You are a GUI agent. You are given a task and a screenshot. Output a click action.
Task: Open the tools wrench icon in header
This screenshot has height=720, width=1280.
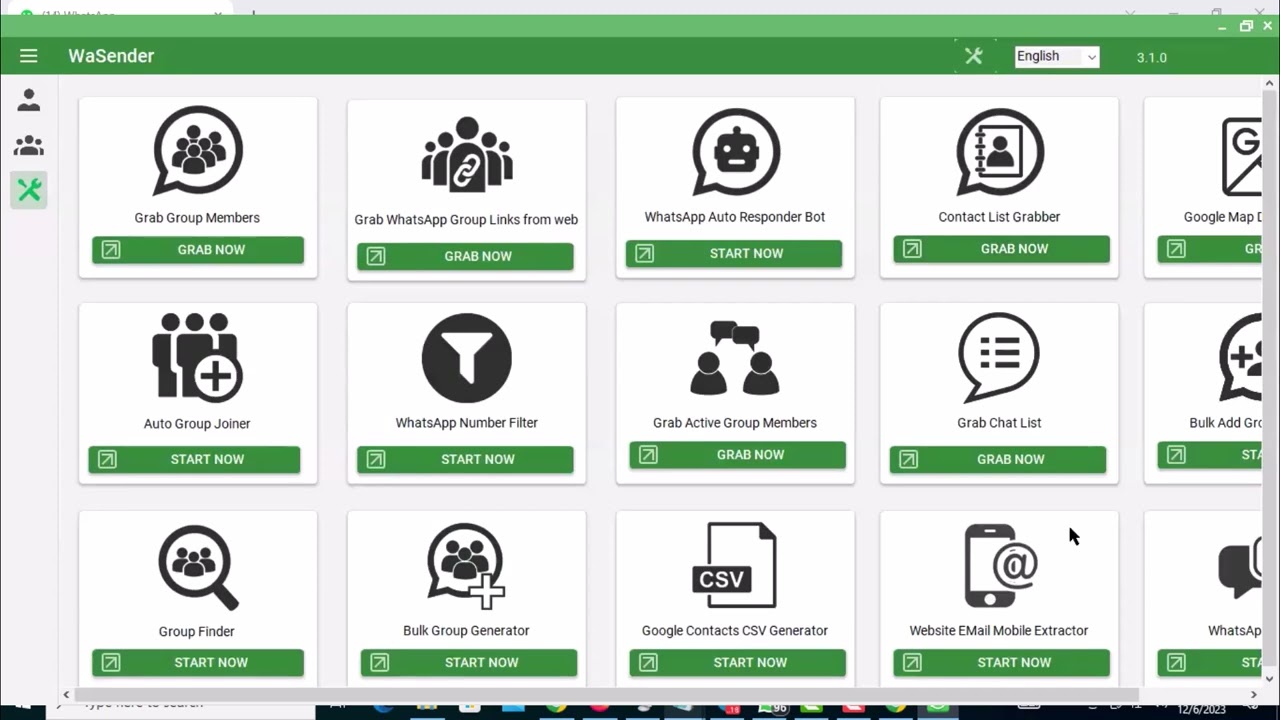pos(974,56)
